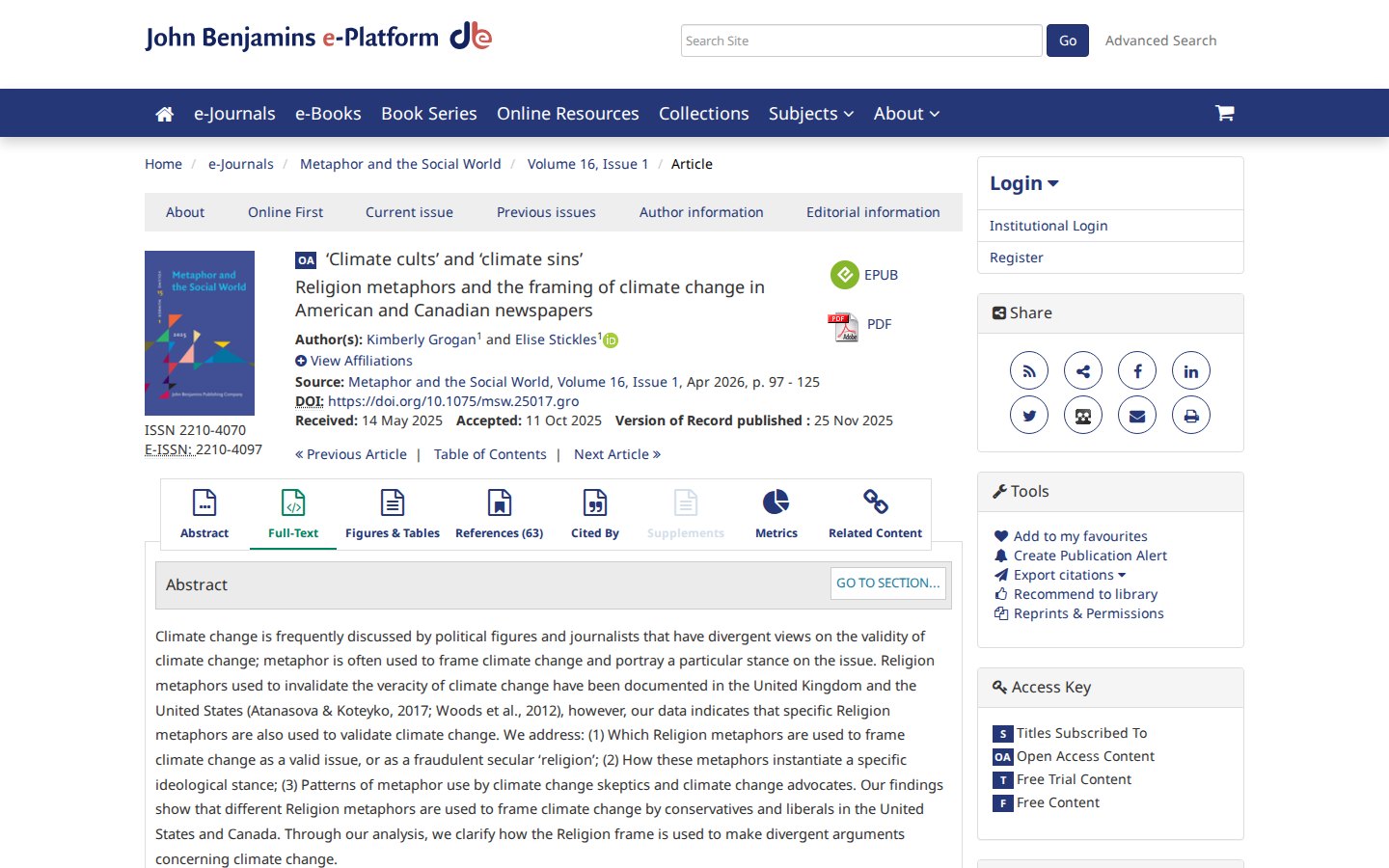Open the shopping cart icon
The width and height of the screenshot is (1389, 868).
pyautogui.click(x=1225, y=113)
